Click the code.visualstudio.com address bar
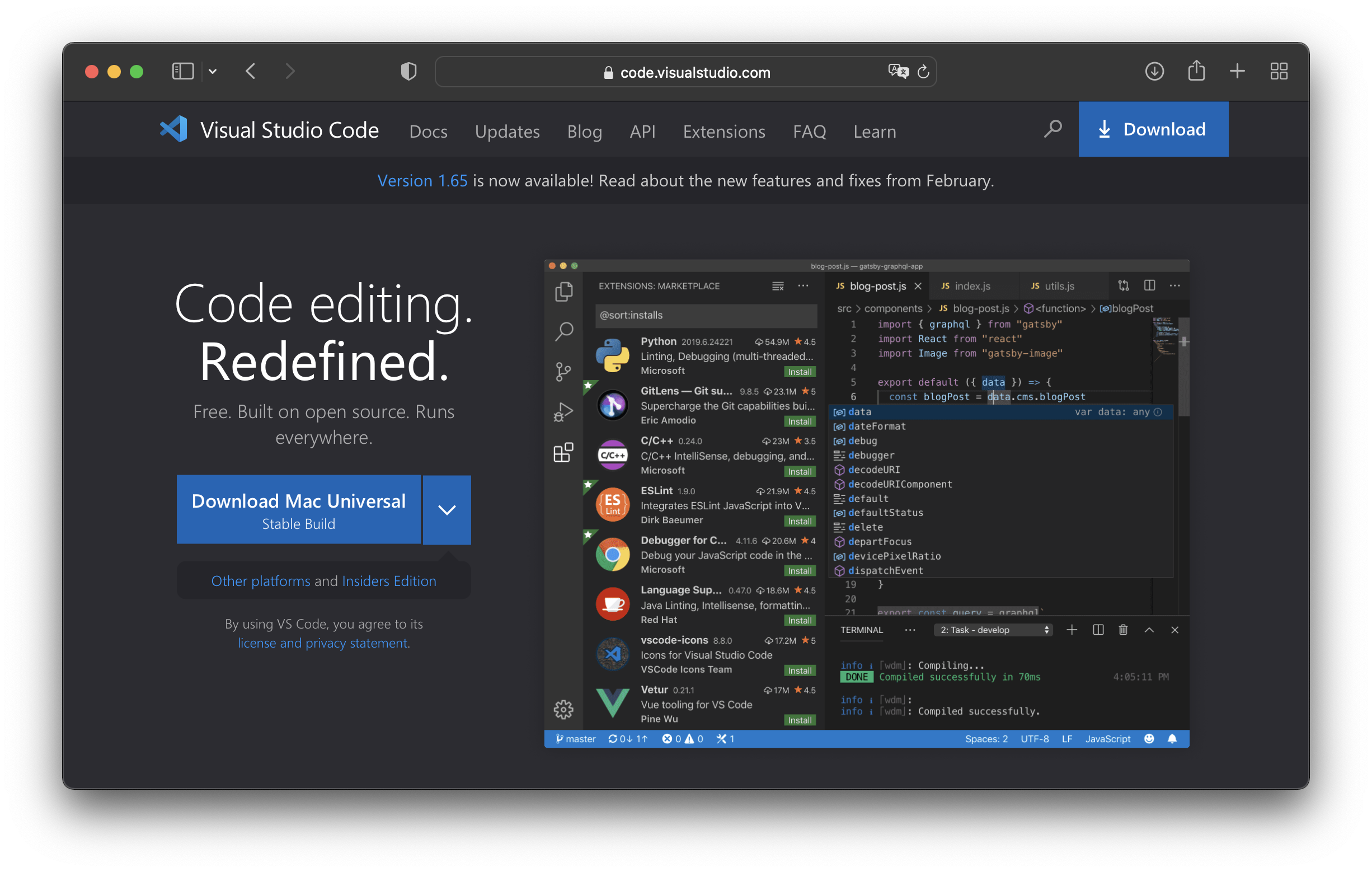The height and width of the screenshot is (872, 1372). 685,72
